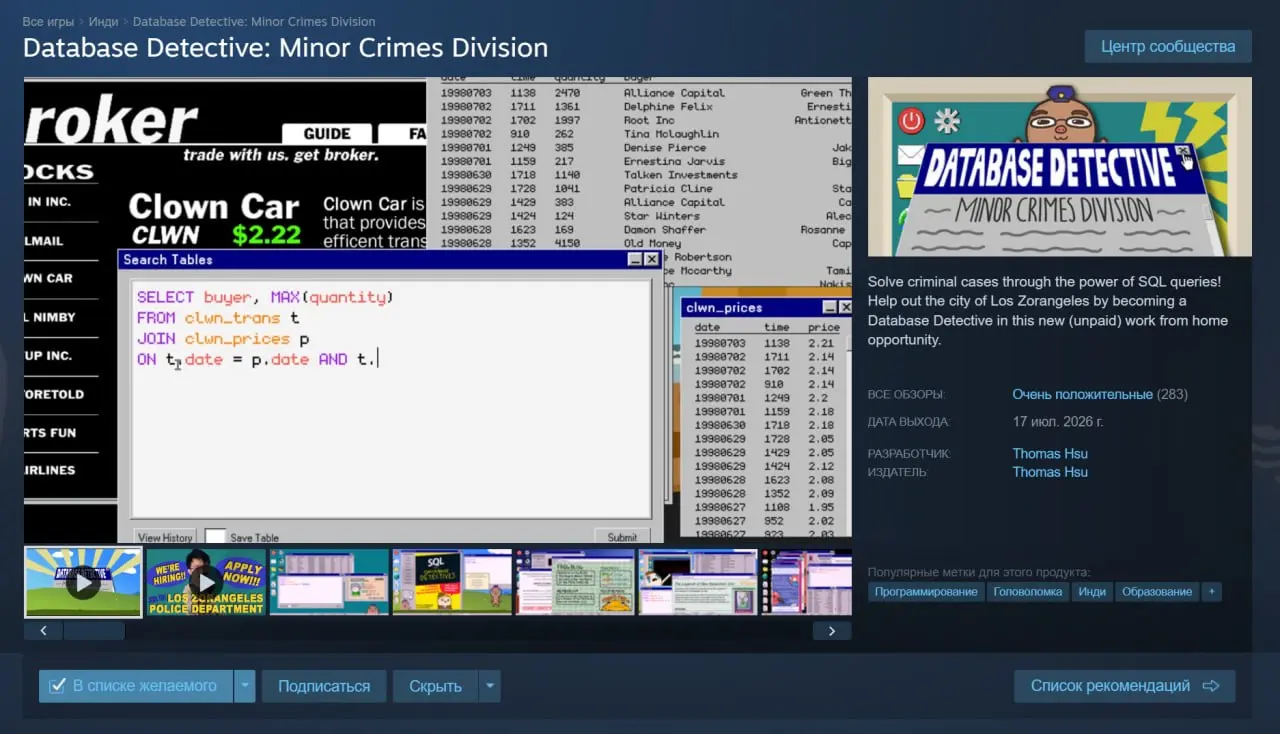Screen dimensions: 1280x734
Task: Click the Database Detective breadcrumb link
Action: tap(254, 21)
